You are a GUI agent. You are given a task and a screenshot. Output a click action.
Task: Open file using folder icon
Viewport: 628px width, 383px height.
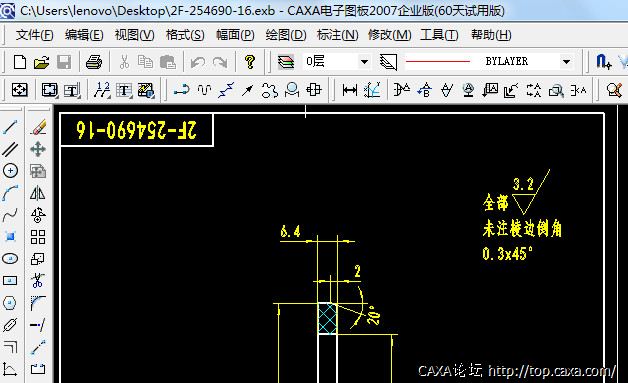(x=41, y=62)
